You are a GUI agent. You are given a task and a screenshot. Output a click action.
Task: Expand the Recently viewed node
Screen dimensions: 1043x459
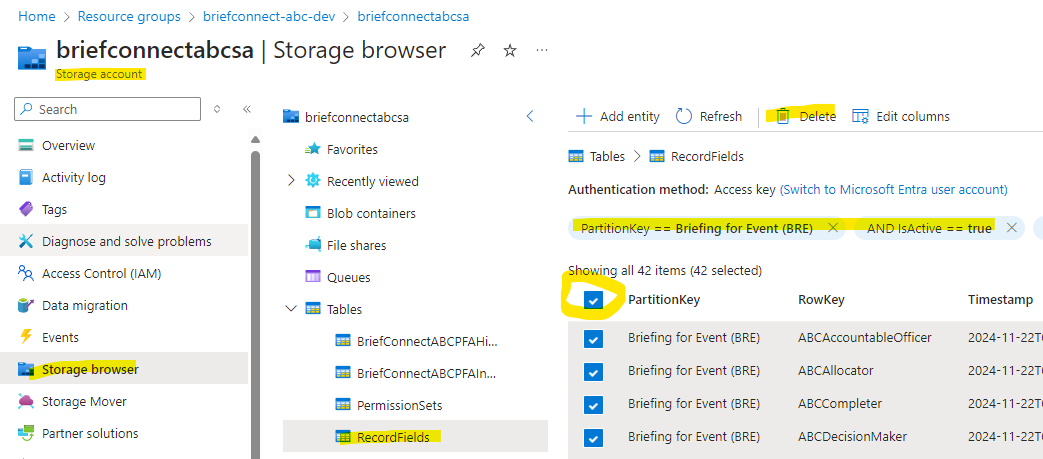click(x=291, y=181)
